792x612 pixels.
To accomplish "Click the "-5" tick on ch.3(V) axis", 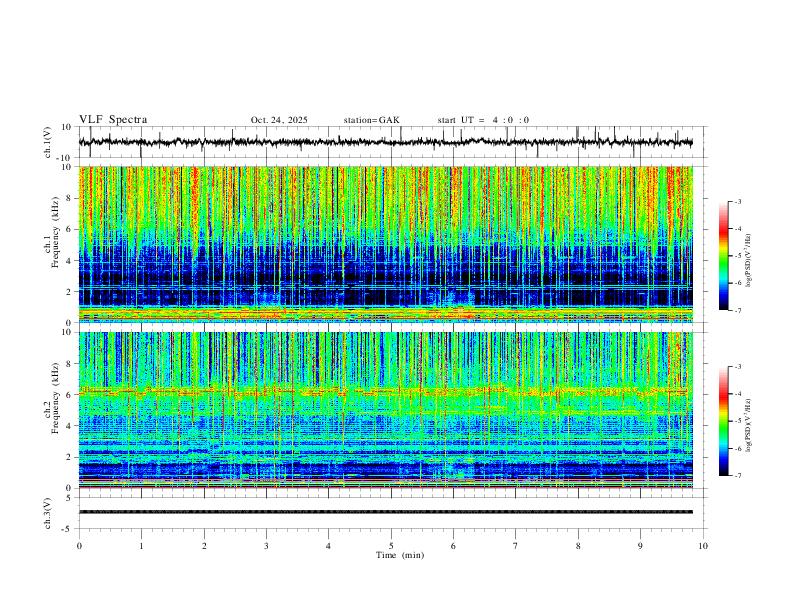I will coord(68,529).
